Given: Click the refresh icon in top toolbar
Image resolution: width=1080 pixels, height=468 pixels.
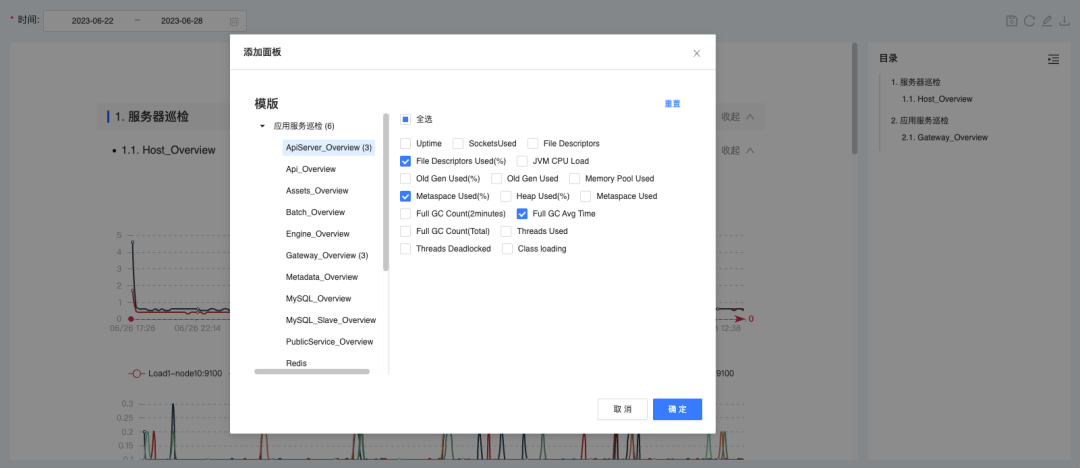Looking at the screenshot, I should click(1029, 21).
